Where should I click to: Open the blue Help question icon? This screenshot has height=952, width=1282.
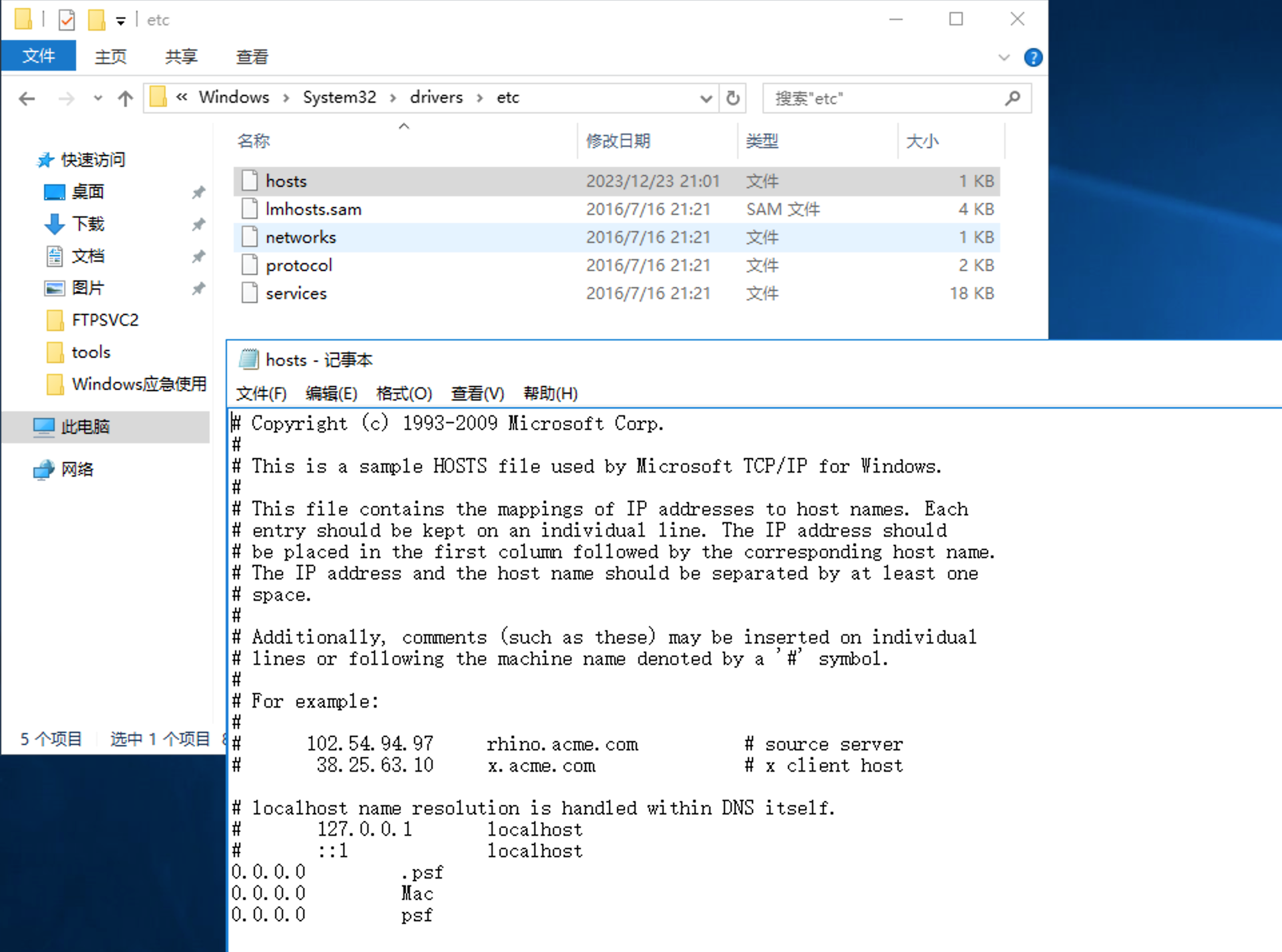coord(1032,57)
